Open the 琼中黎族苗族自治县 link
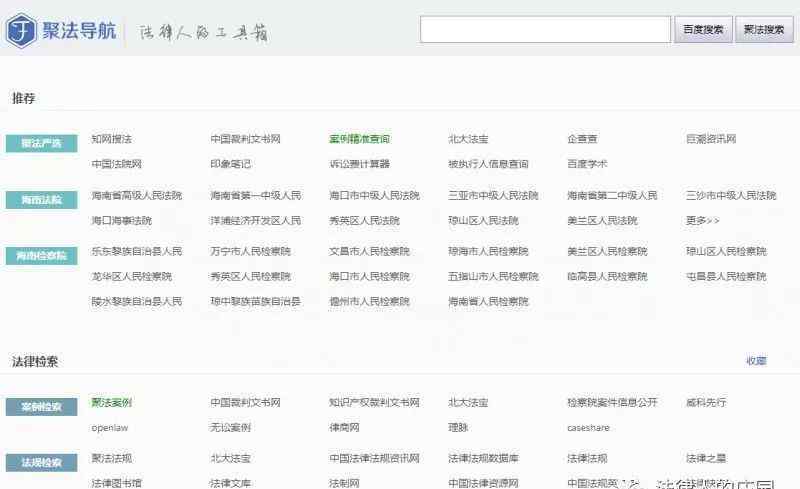Screen dimensions: 800x489 click(256, 301)
